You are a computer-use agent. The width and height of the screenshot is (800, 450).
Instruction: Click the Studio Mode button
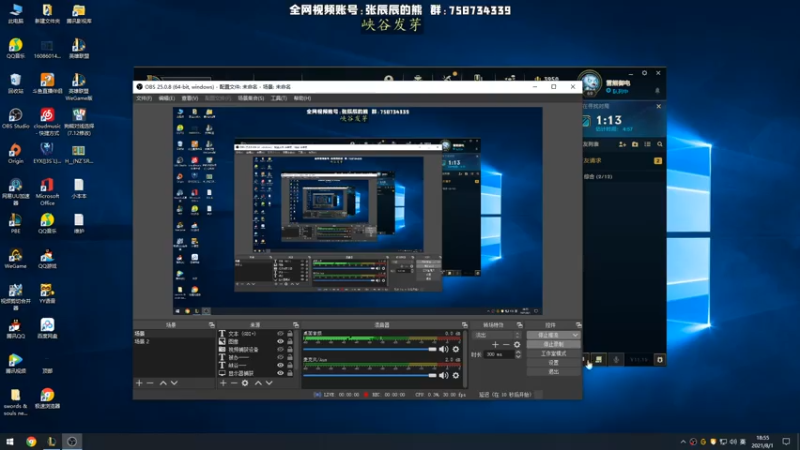tap(553, 354)
